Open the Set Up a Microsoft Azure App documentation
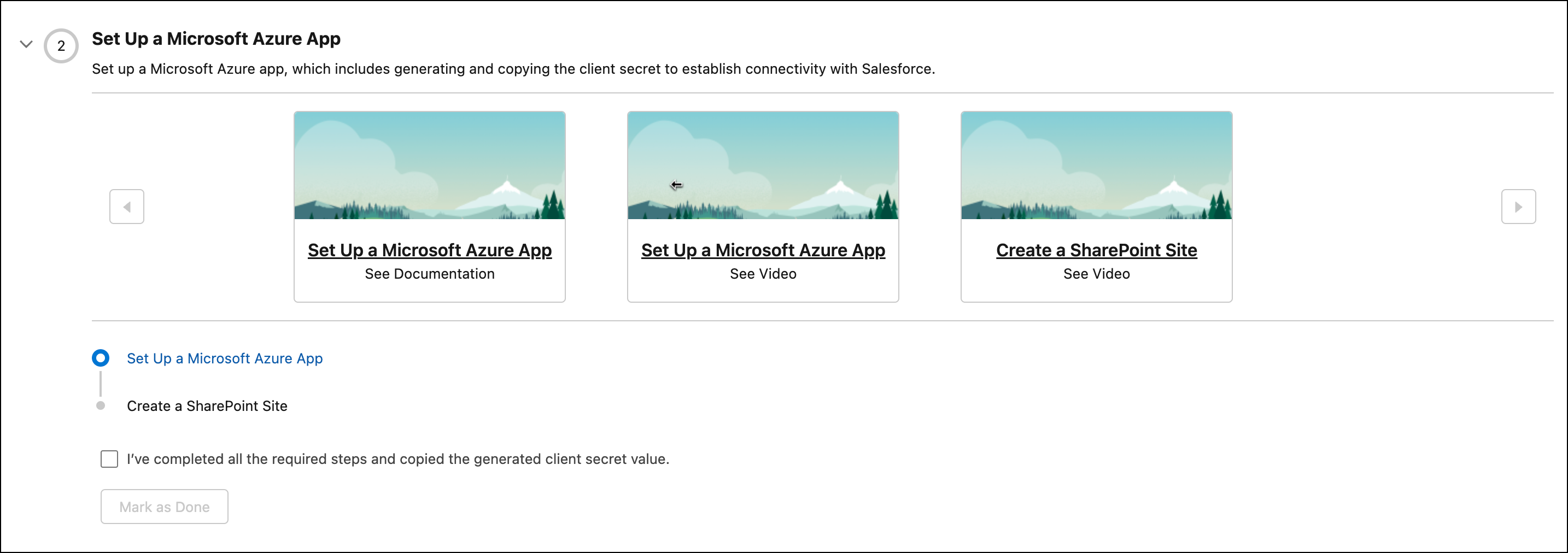The height and width of the screenshot is (553, 1568). coord(429,250)
